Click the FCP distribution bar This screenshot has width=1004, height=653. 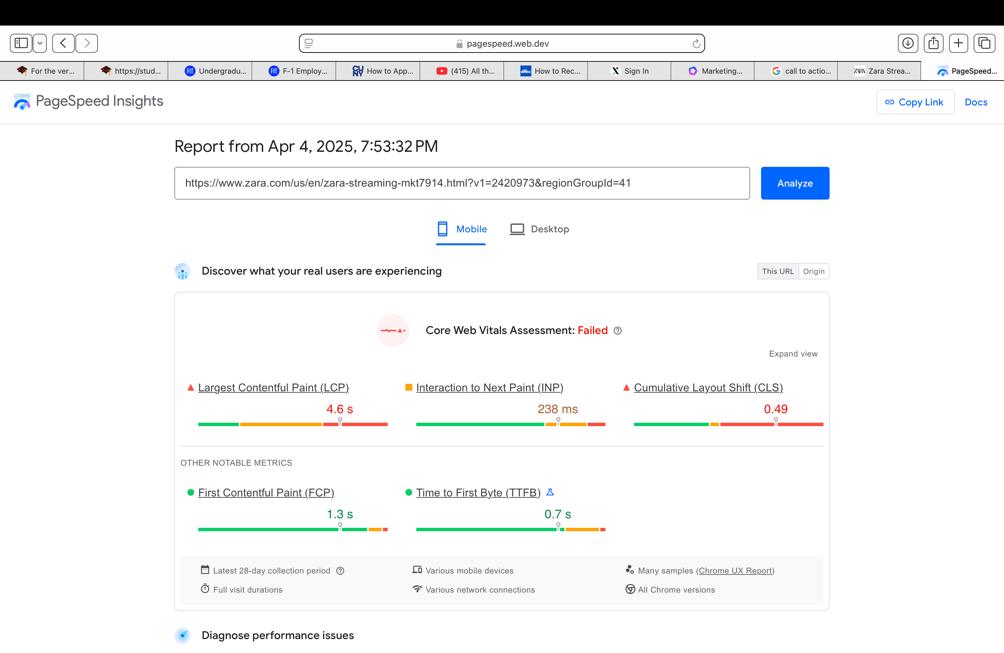click(293, 529)
